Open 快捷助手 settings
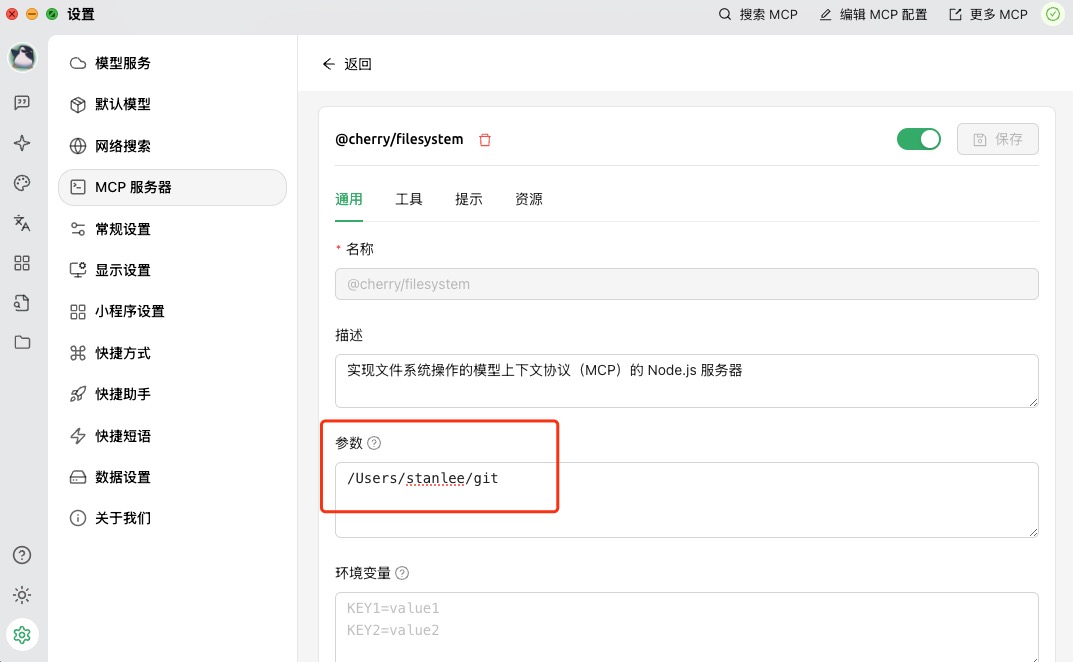Viewport: 1073px width, 662px height. coord(172,394)
